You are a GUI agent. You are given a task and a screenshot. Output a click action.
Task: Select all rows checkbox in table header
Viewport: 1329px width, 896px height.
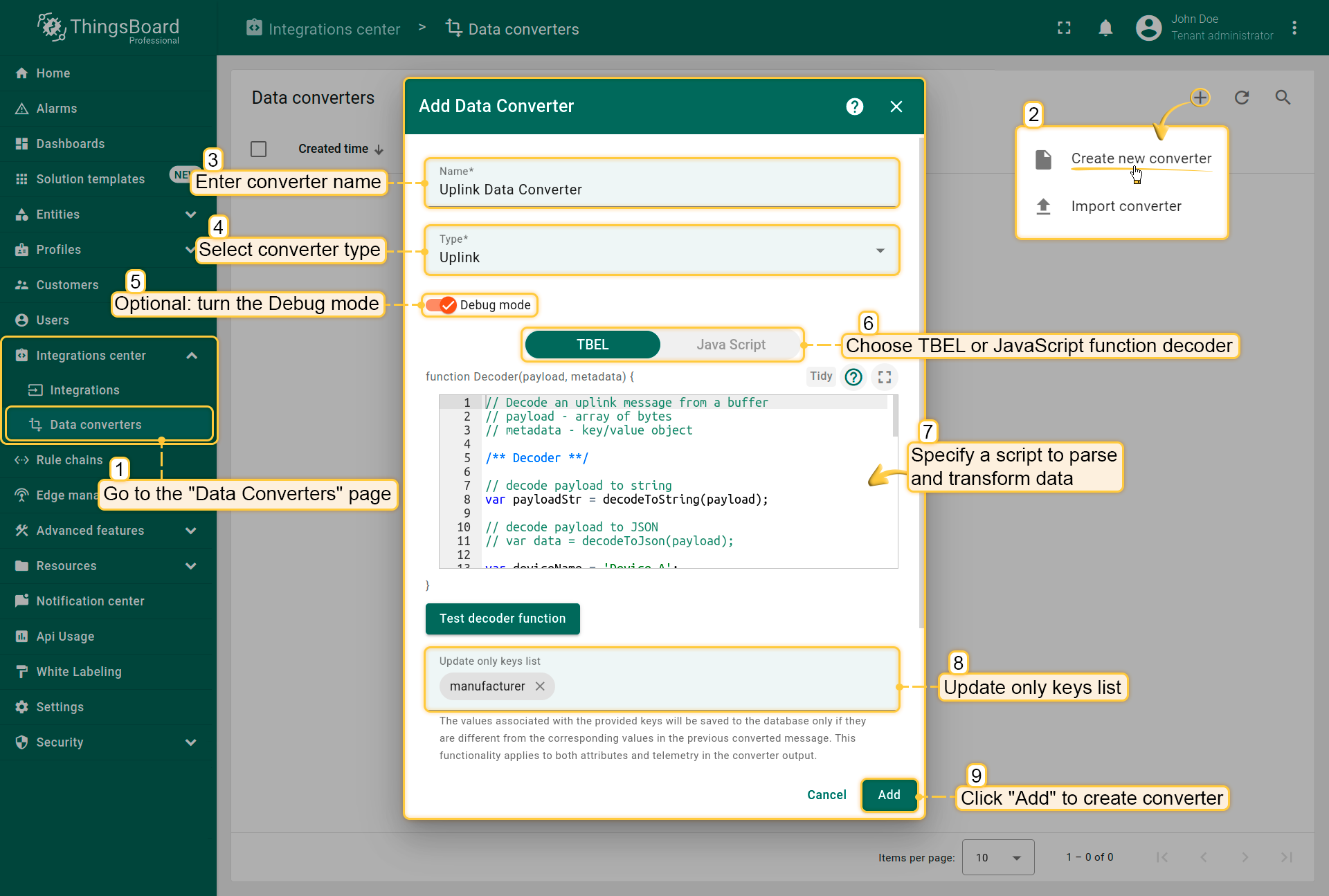tap(258, 149)
